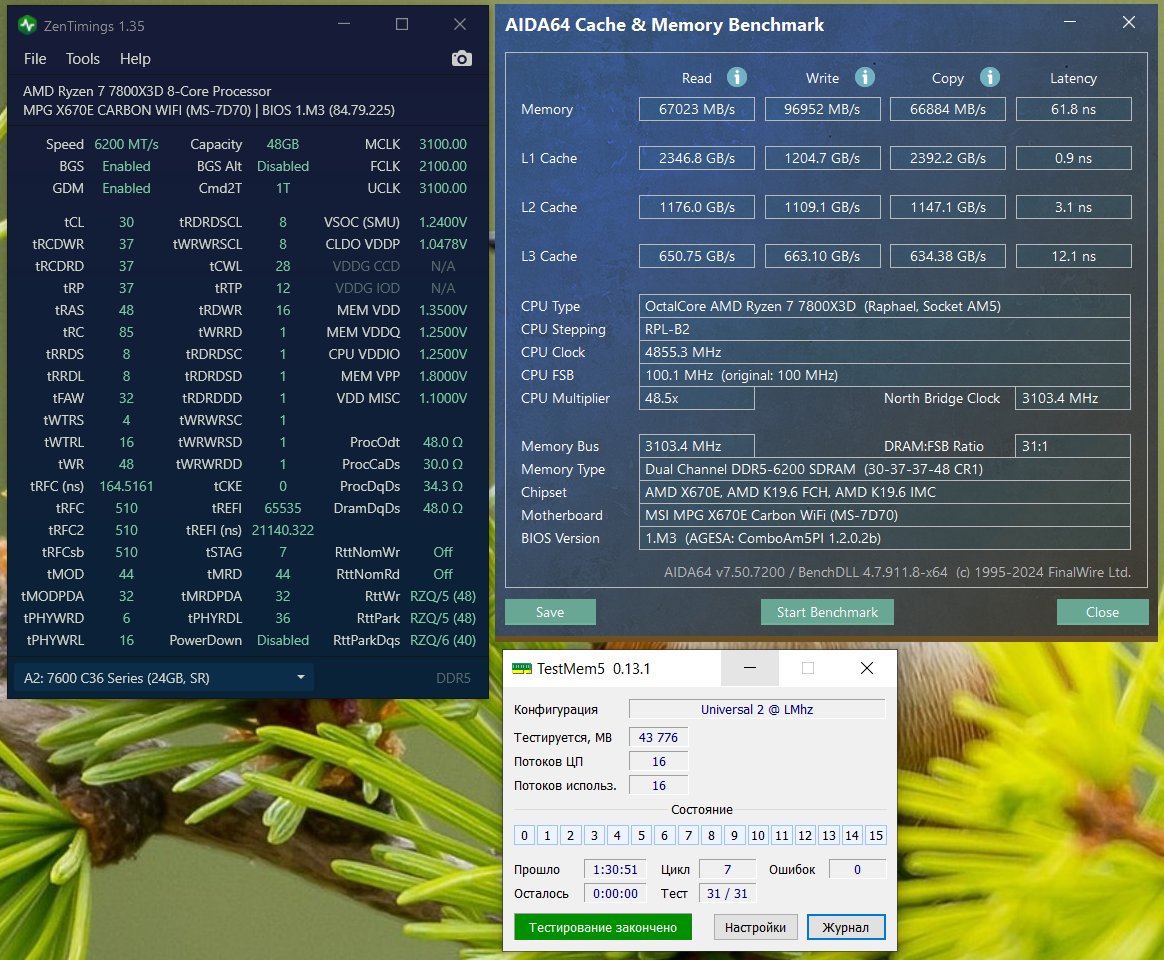The height and width of the screenshot is (960, 1164).
Task: Click FCLK value 2100.00
Action: (x=442, y=166)
